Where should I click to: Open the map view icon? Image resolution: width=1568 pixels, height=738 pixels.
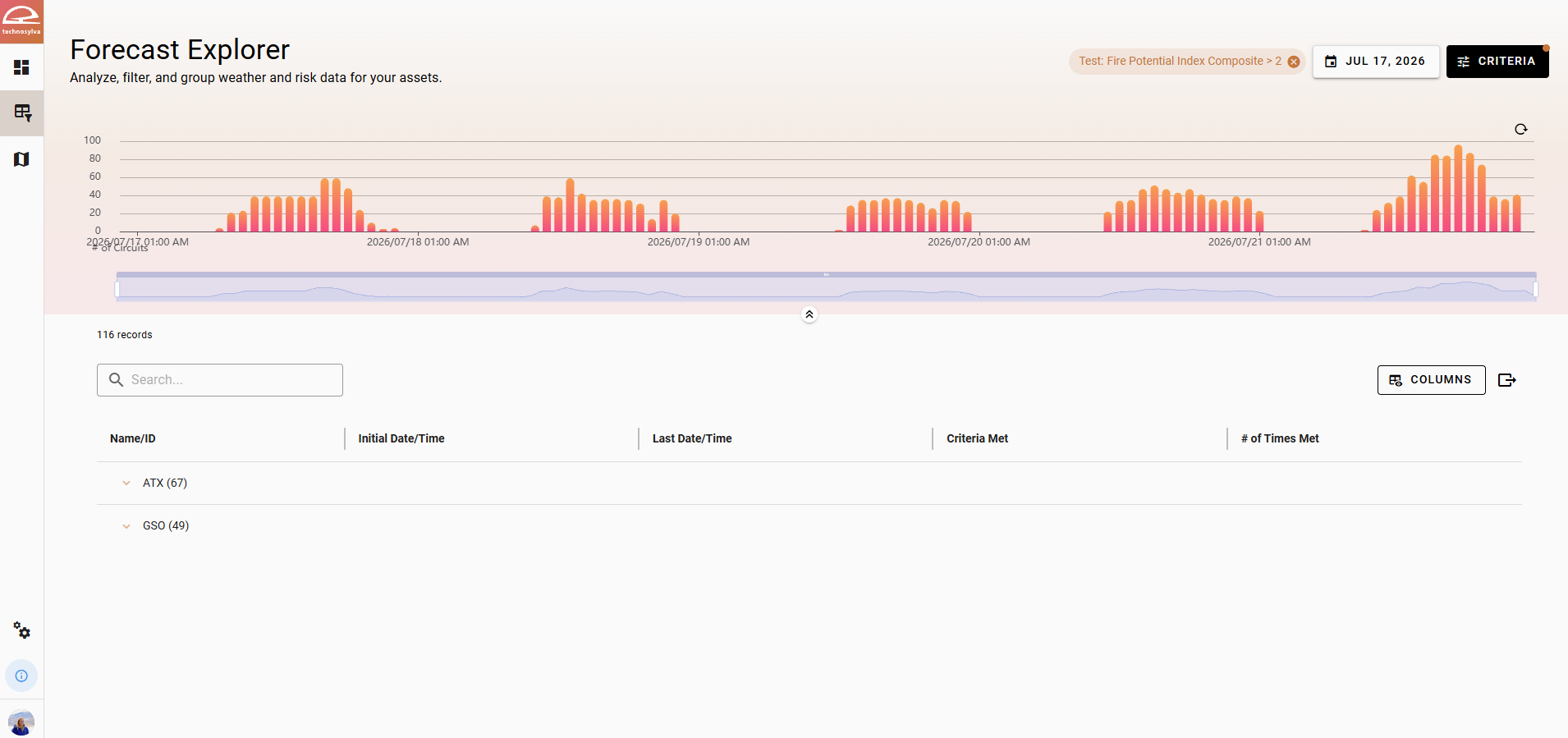(21, 159)
